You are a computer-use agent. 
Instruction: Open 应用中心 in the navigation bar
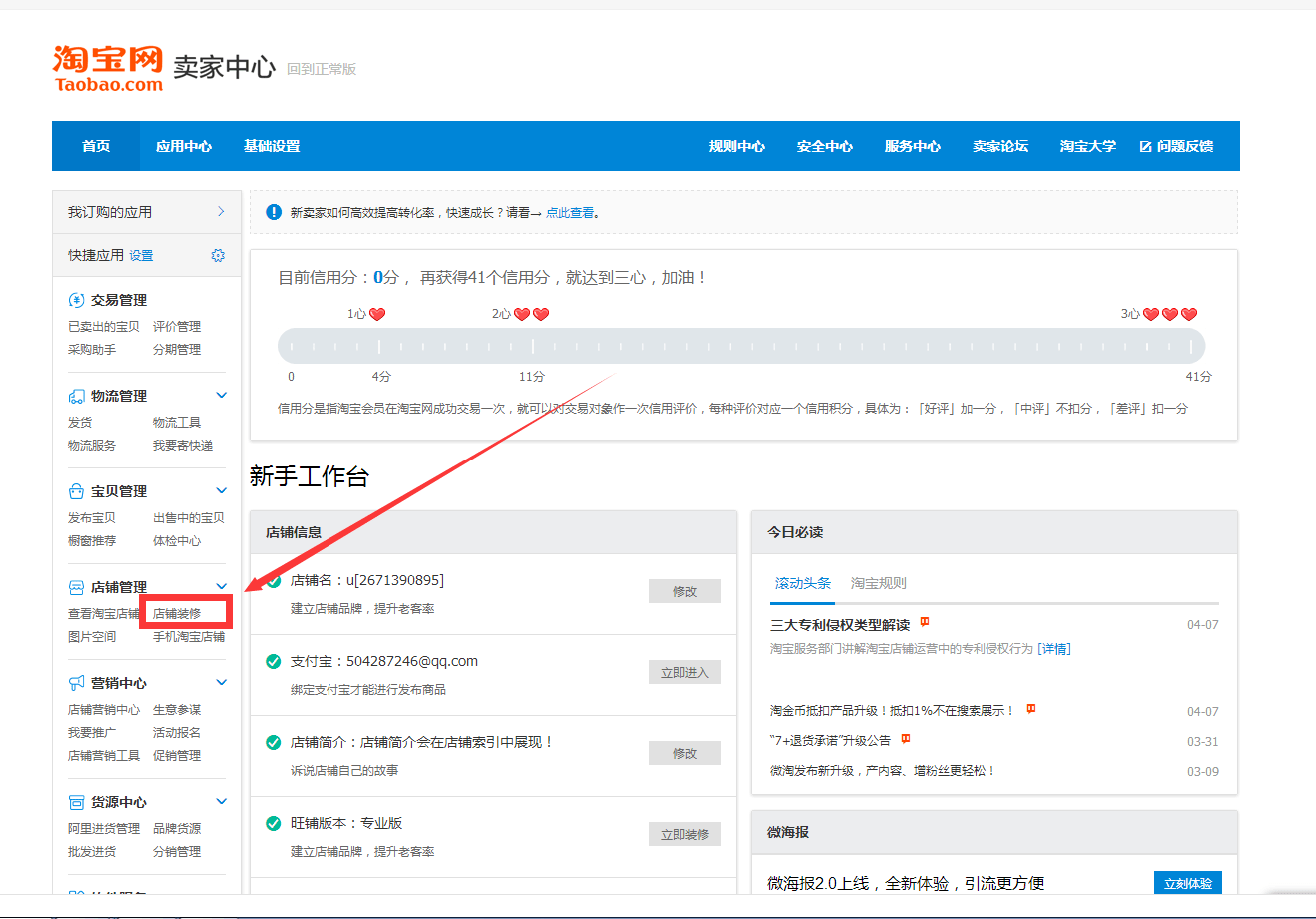pyautogui.click(x=184, y=146)
